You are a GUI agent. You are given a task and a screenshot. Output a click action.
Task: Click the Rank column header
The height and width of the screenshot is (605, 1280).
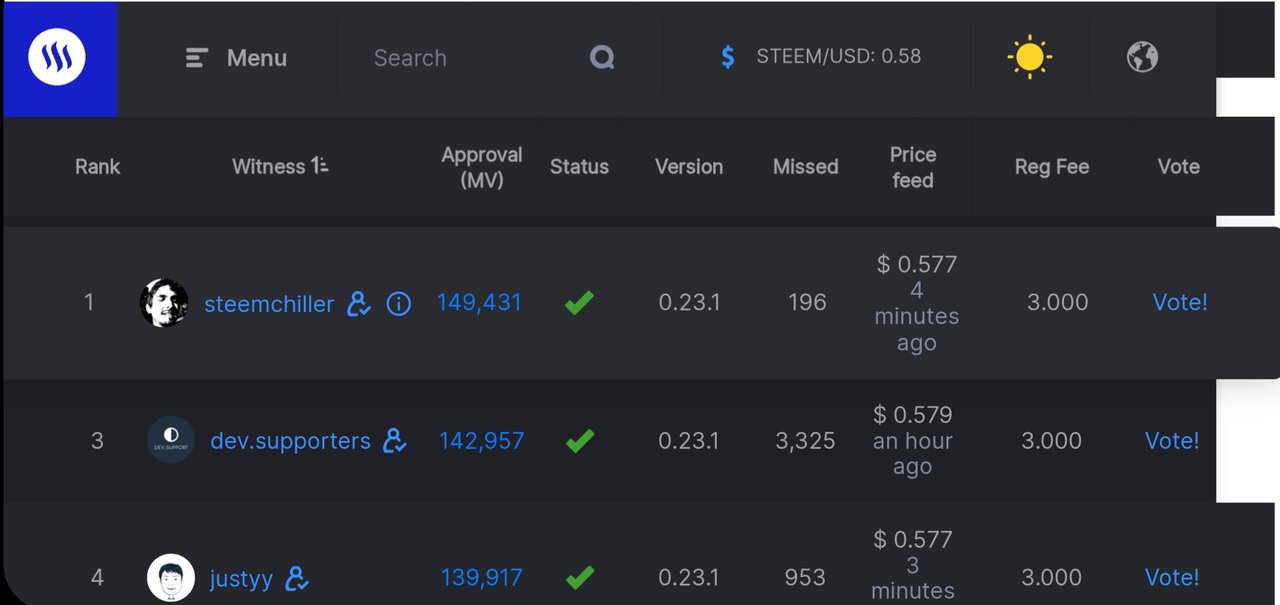pos(97,167)
